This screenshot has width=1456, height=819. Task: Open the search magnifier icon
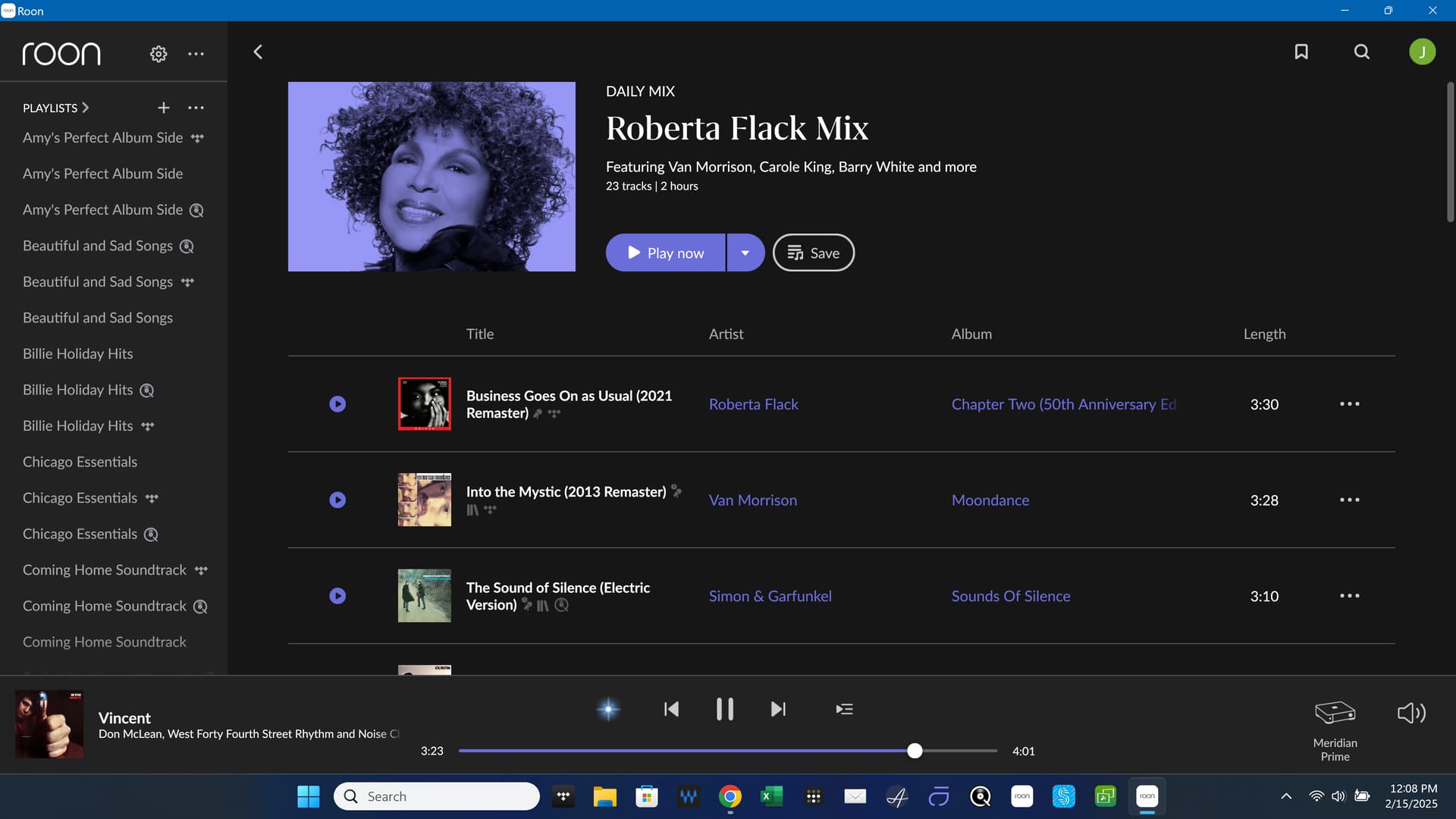click(x=1362, y=52)
